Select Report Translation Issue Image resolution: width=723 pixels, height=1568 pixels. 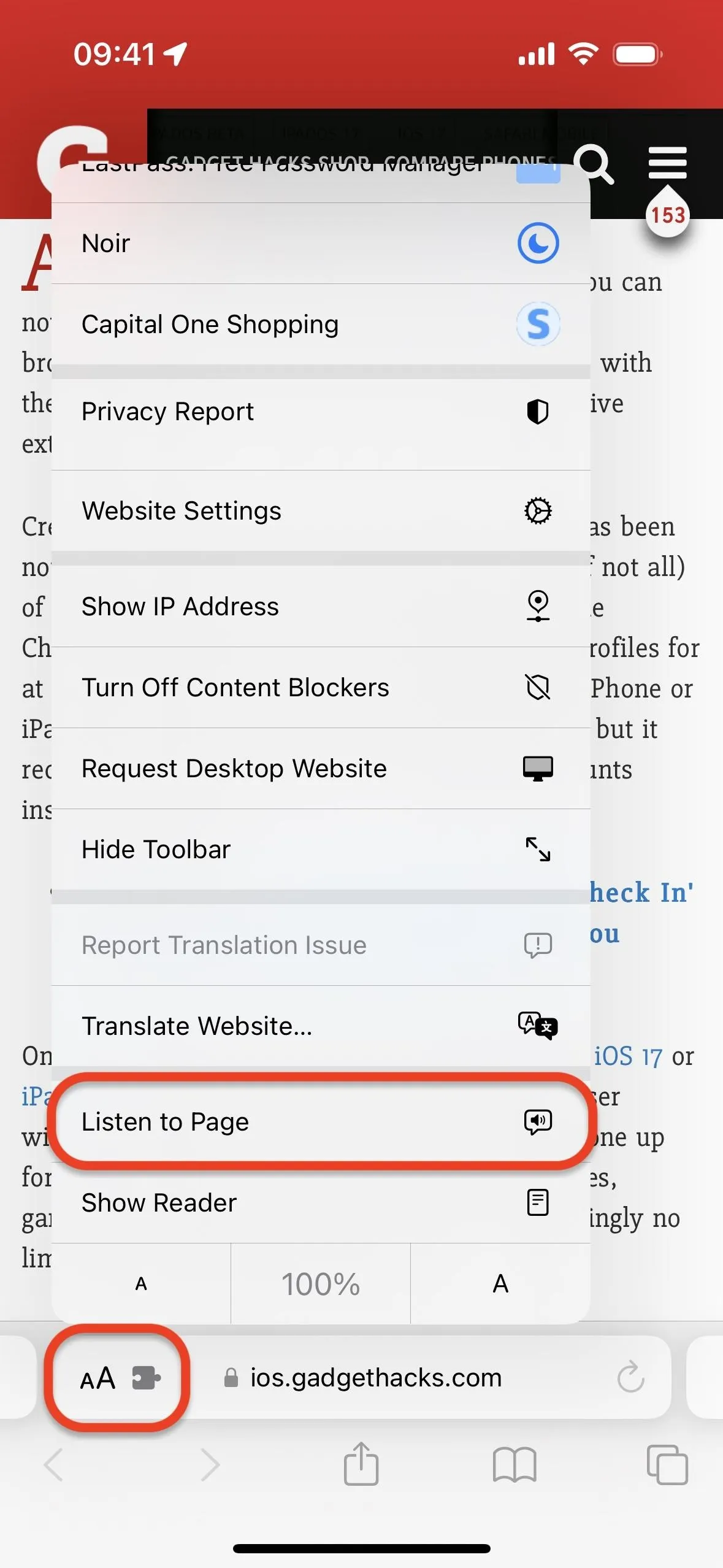coord(321,945)
